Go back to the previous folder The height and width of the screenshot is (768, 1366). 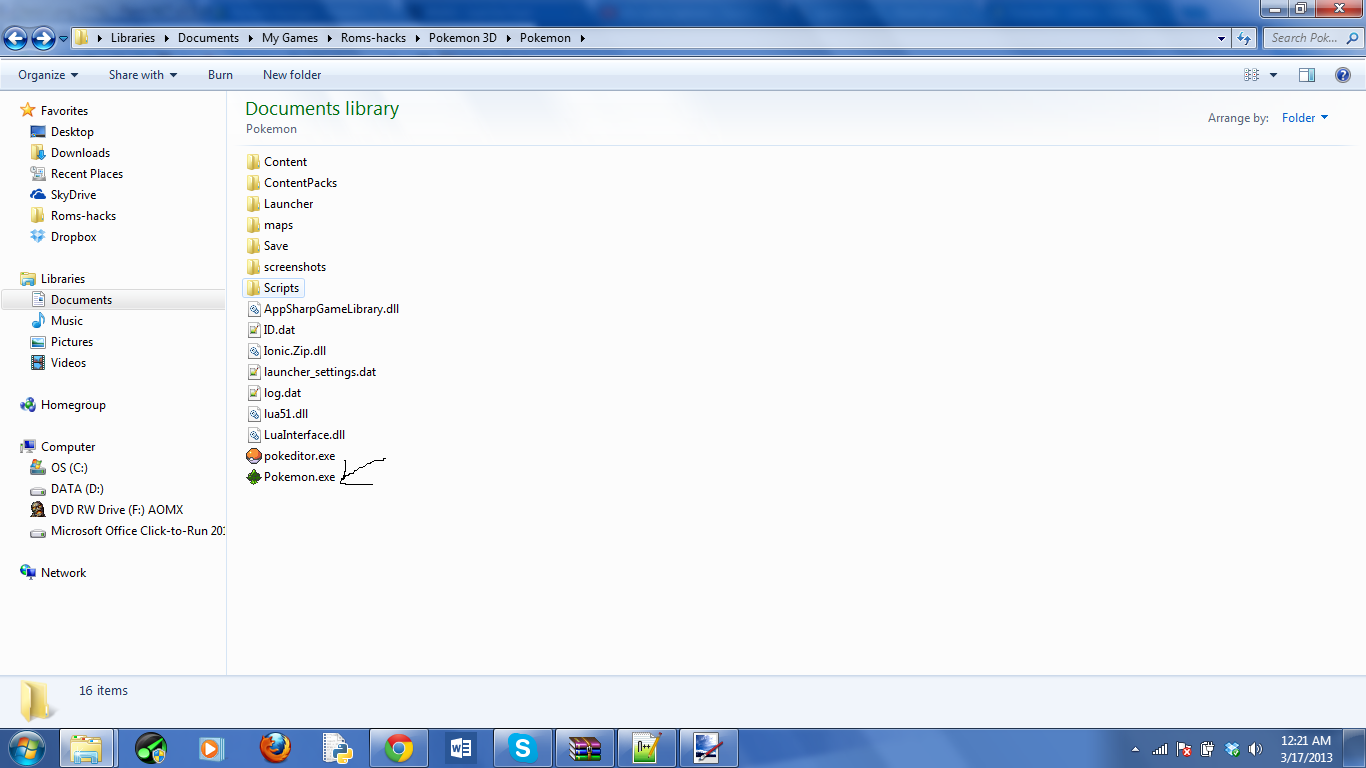16,38
